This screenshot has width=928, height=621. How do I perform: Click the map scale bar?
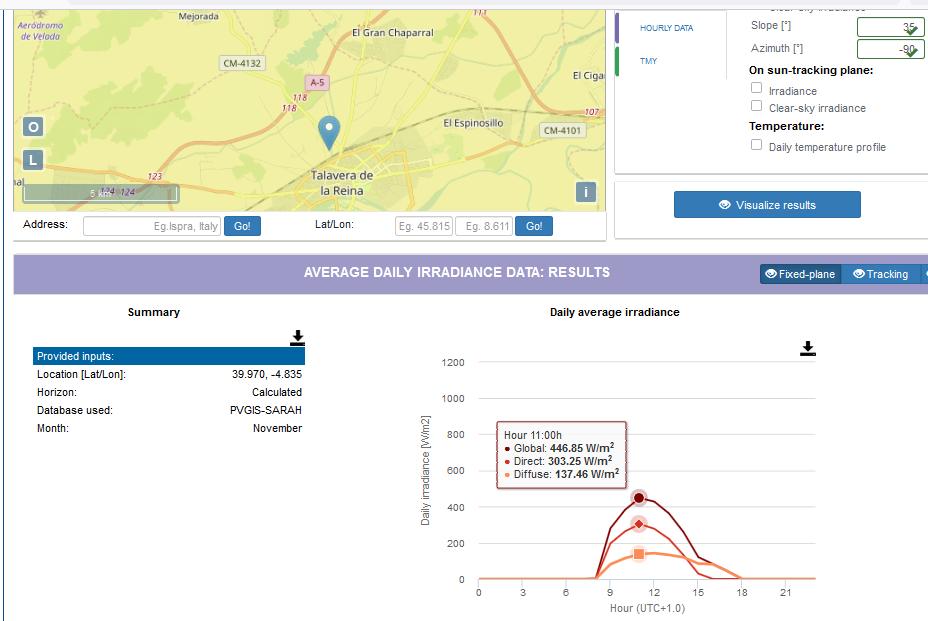(101, 194)
